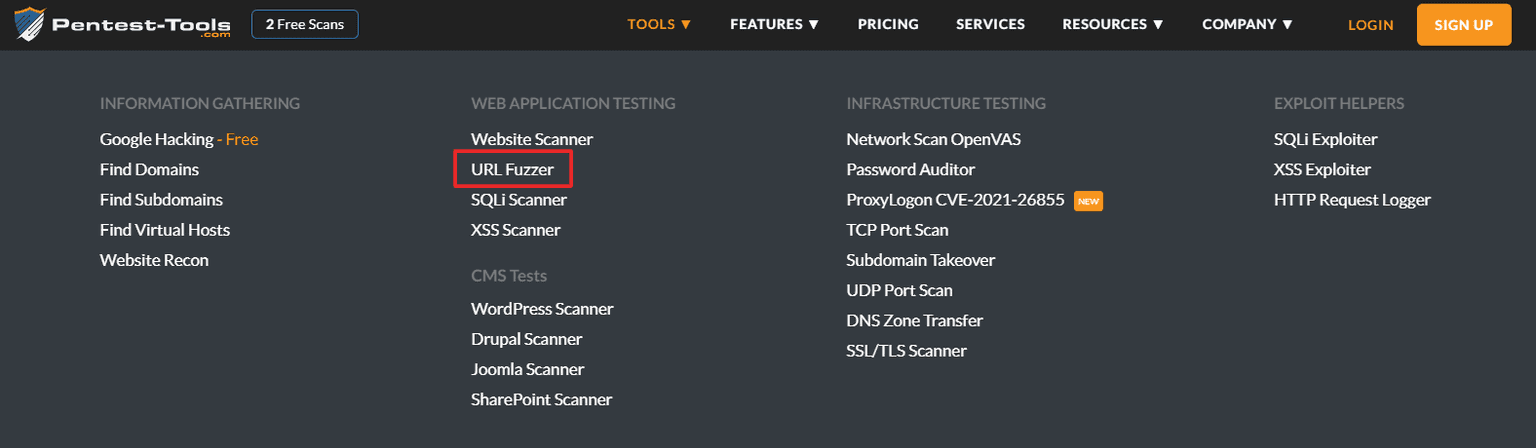Open the Subdomain Takeover tool
1536x448 pixels.
pos(920,260)
